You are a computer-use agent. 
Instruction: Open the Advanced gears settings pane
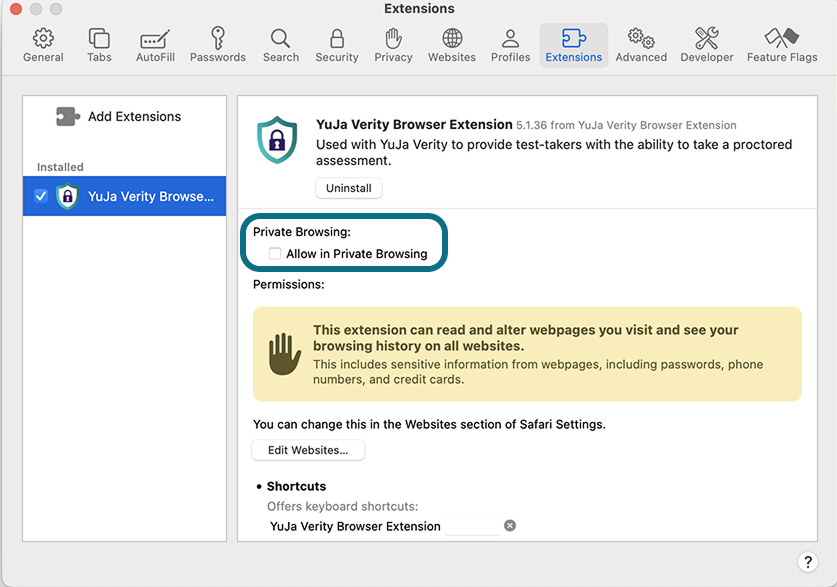click(641, 45)
